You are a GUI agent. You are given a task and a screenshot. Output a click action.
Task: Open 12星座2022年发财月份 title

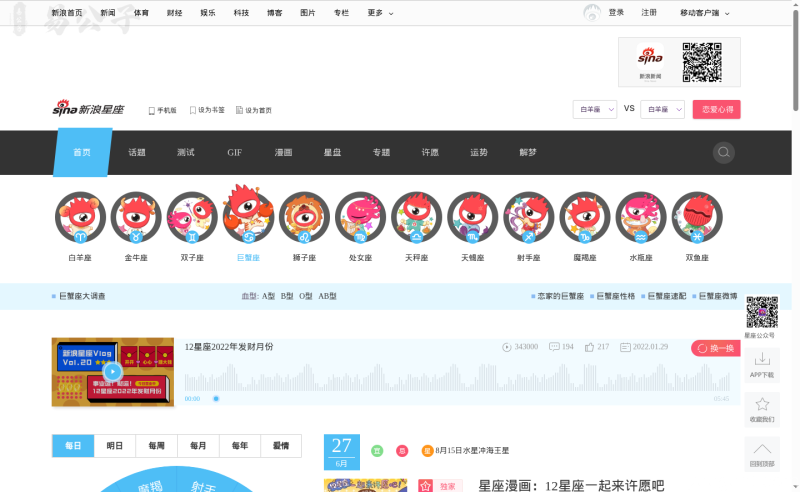(229, 347)
